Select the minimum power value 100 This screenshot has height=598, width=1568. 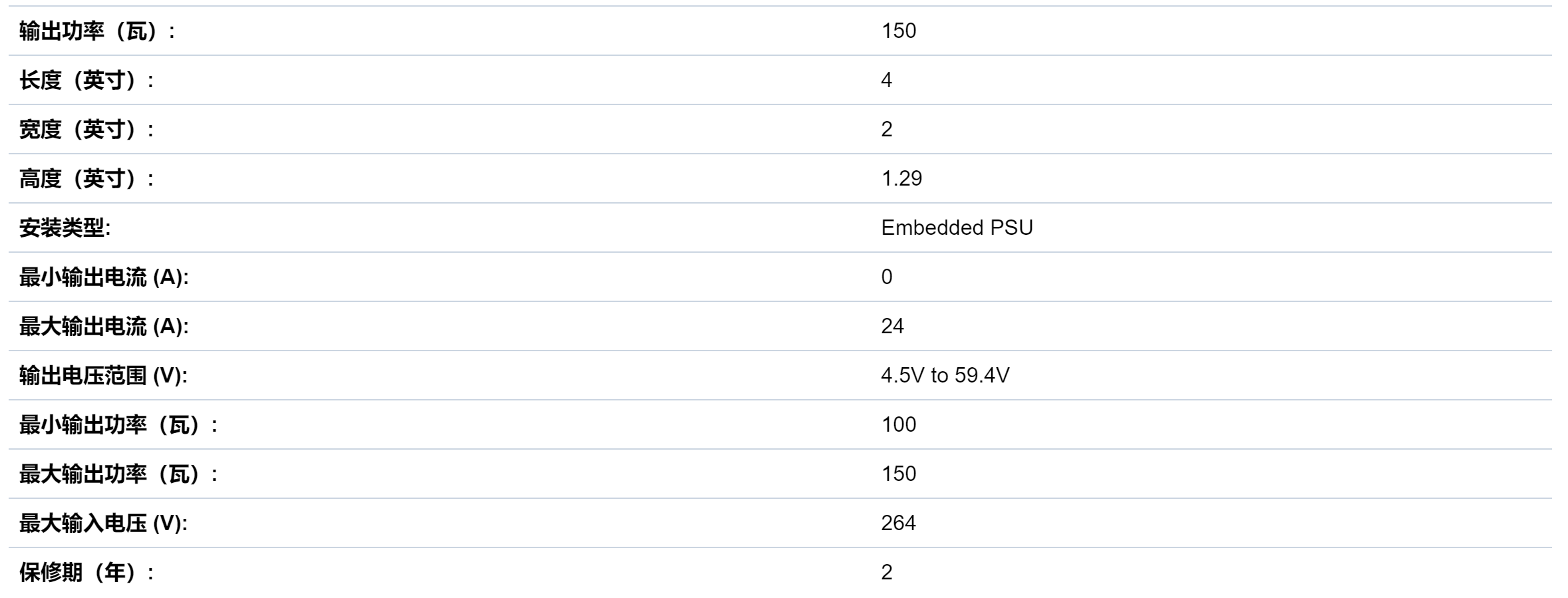pyautogui.click(x=899, y=424)
